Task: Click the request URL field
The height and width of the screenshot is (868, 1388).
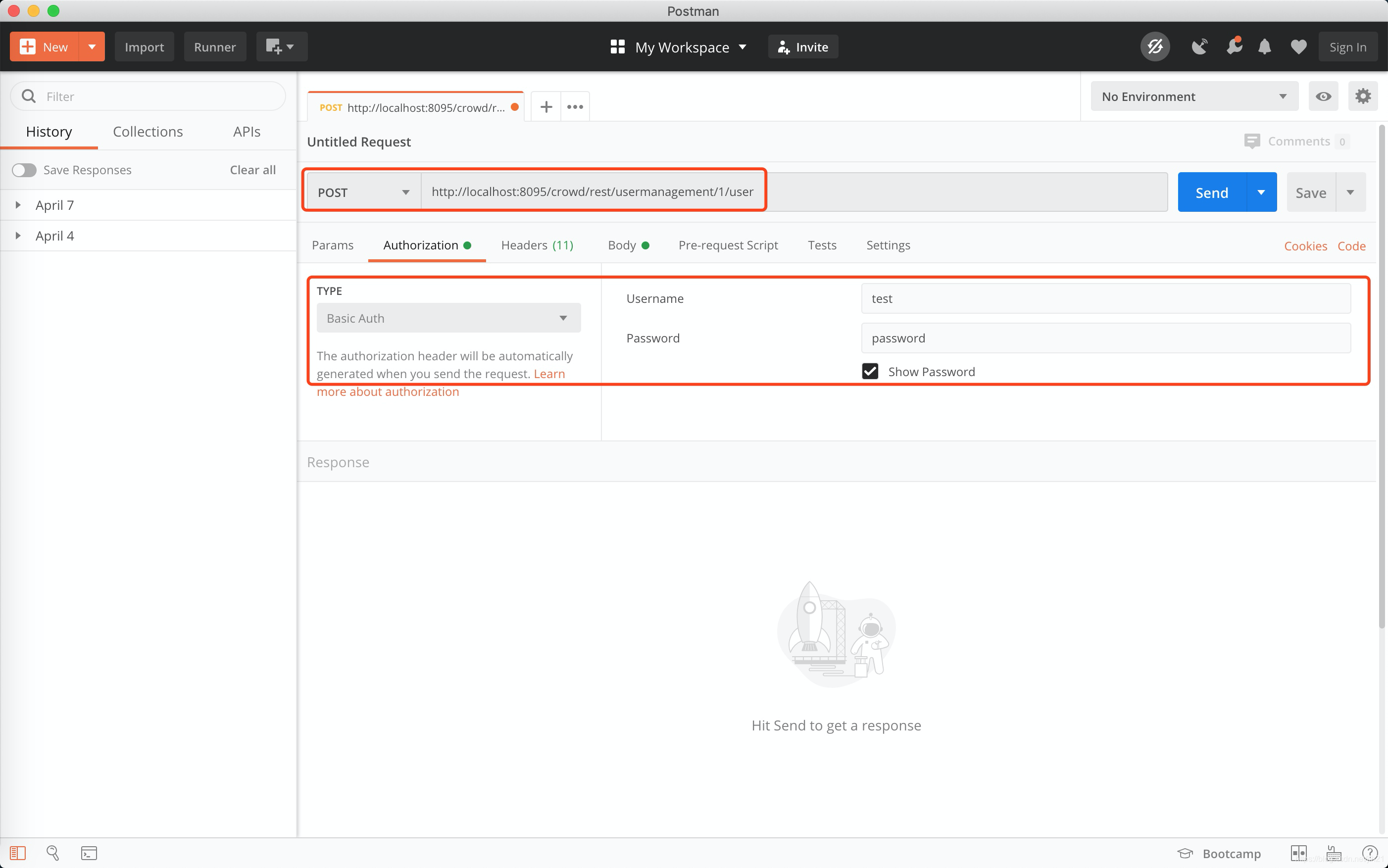Action: click(794, 192)
